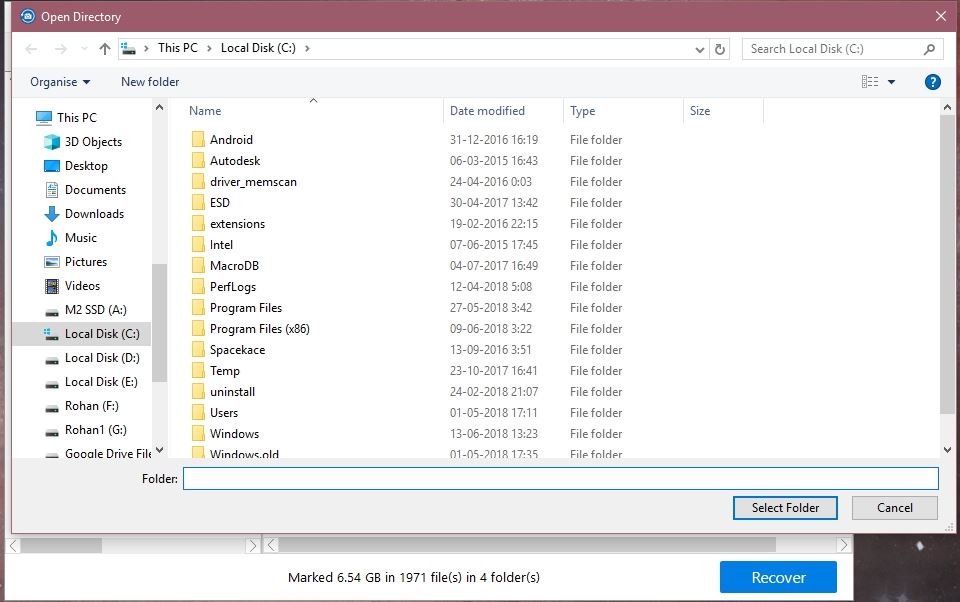Click the Select Folder button
960x602 pixels.
pyautogui.click(x=785, y=508)
